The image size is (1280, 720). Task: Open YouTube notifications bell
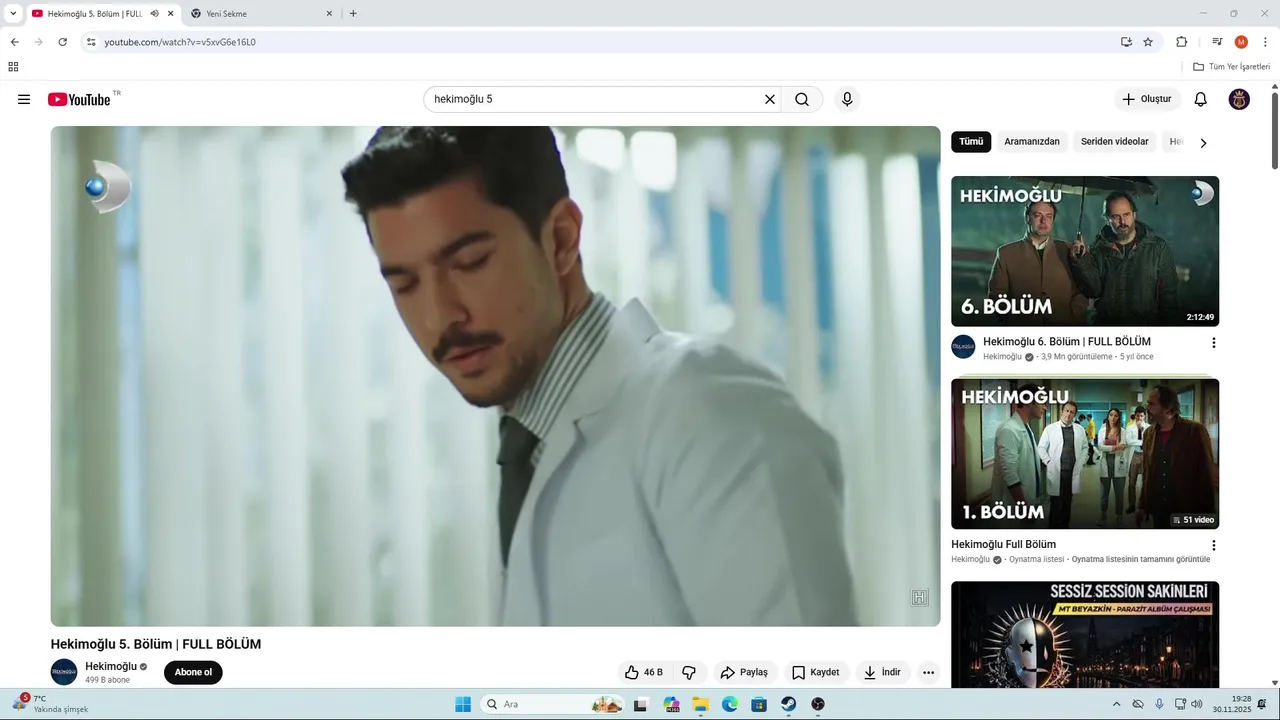pyautogui.click(x=1201, y=99)
